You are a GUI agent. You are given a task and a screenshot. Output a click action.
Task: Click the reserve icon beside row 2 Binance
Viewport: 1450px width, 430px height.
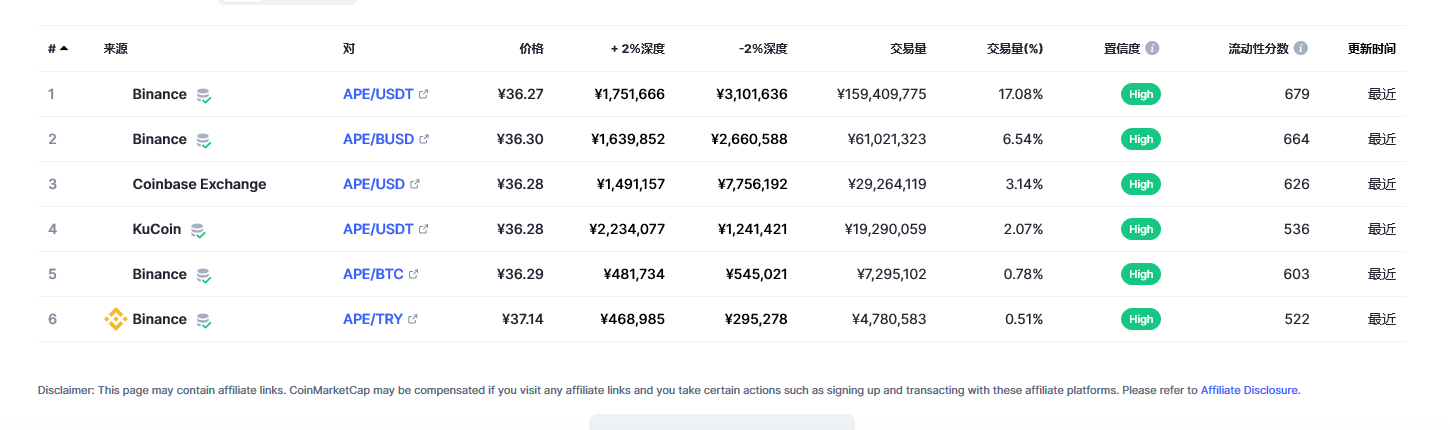204,141
